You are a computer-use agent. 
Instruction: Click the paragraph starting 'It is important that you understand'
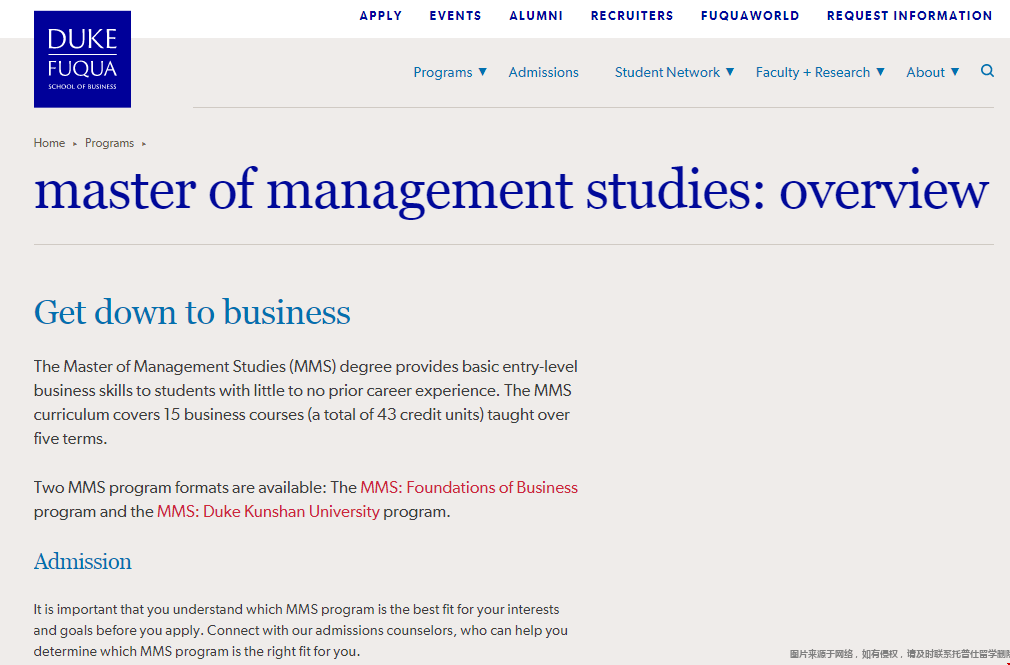(301, 630)
